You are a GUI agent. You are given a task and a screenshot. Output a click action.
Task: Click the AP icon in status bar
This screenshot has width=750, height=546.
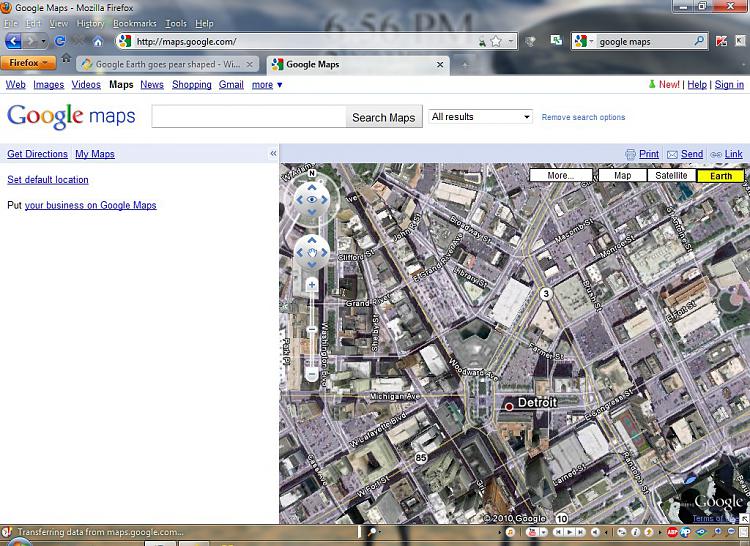(685, 532)
